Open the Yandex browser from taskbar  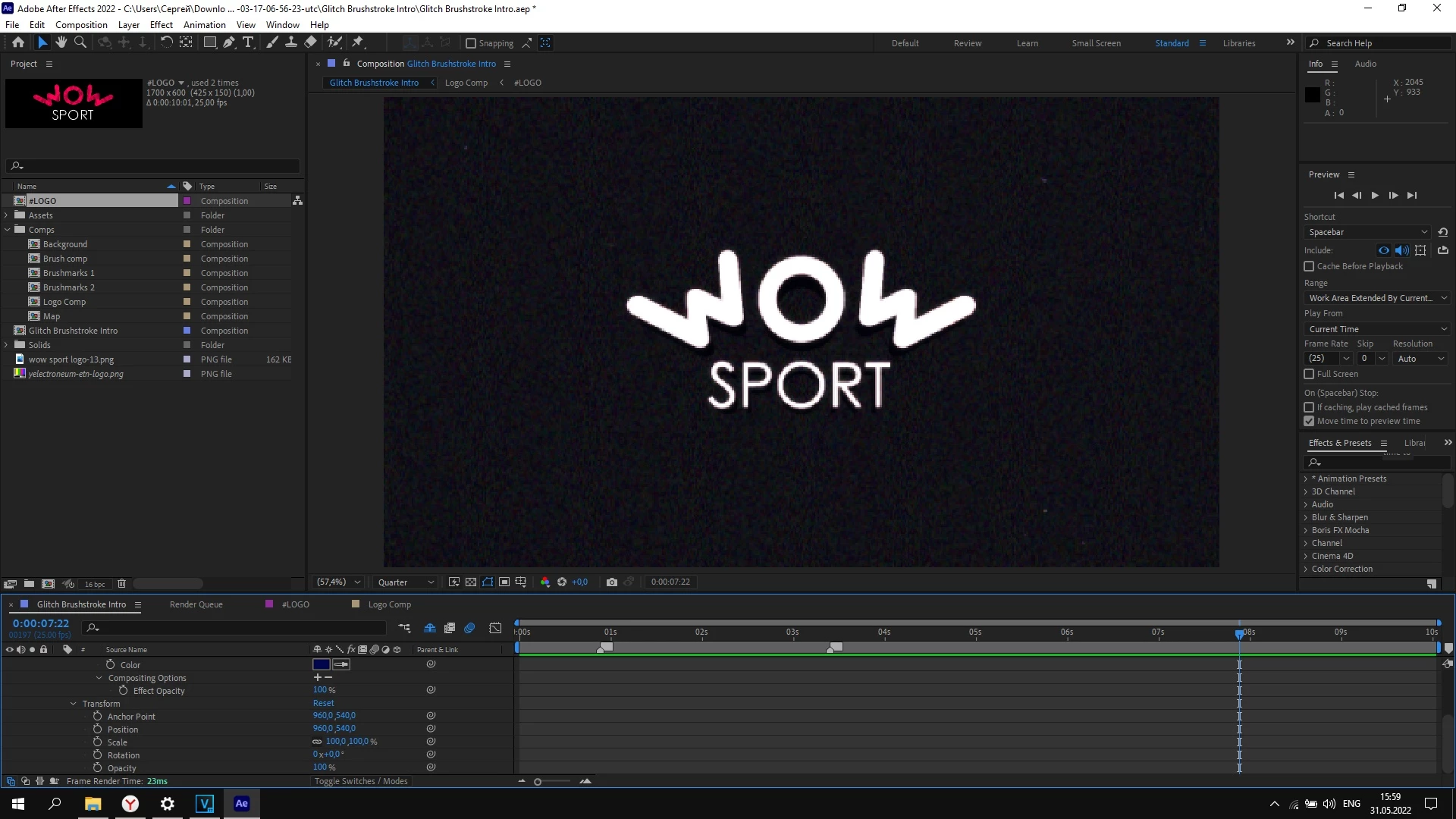tap(130, 804)
